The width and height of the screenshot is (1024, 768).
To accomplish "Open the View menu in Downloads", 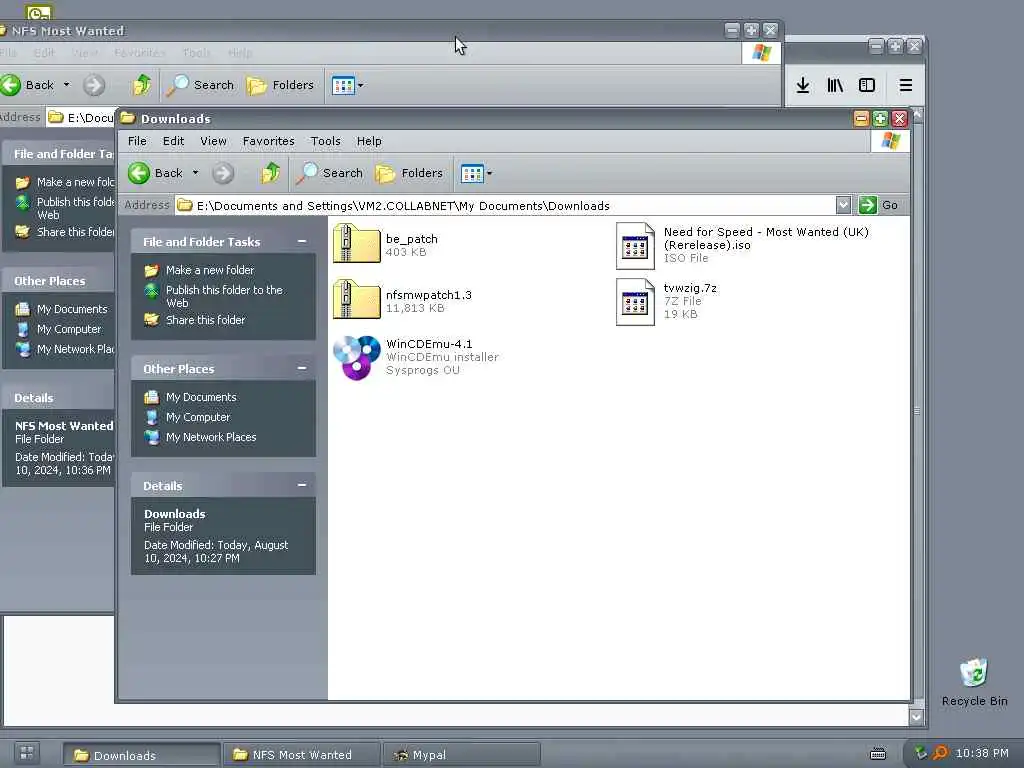I will (x=213, y=141).
